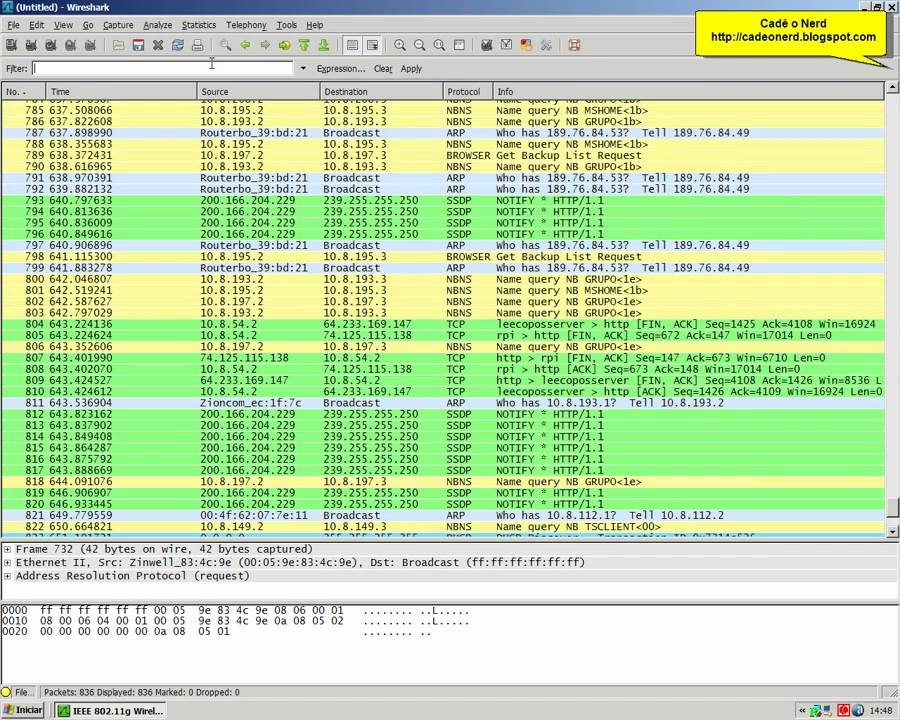900x720 pixels.
Task: Restart the running capture icon
Action: [90, 45]
